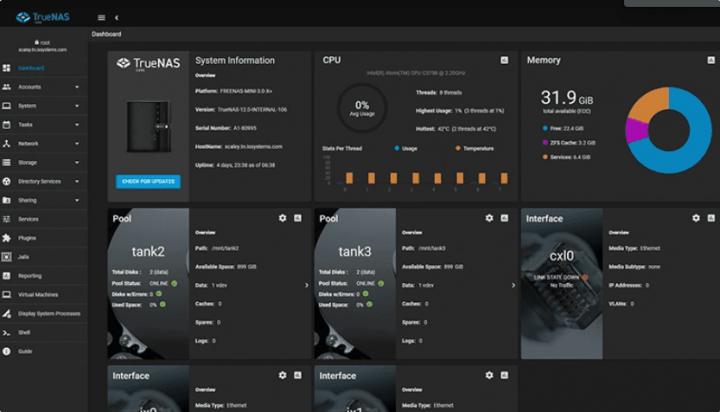Click the System monitor icon in sidebar
This screenshot has width=720, height=412.
click(x=6, y=106)
